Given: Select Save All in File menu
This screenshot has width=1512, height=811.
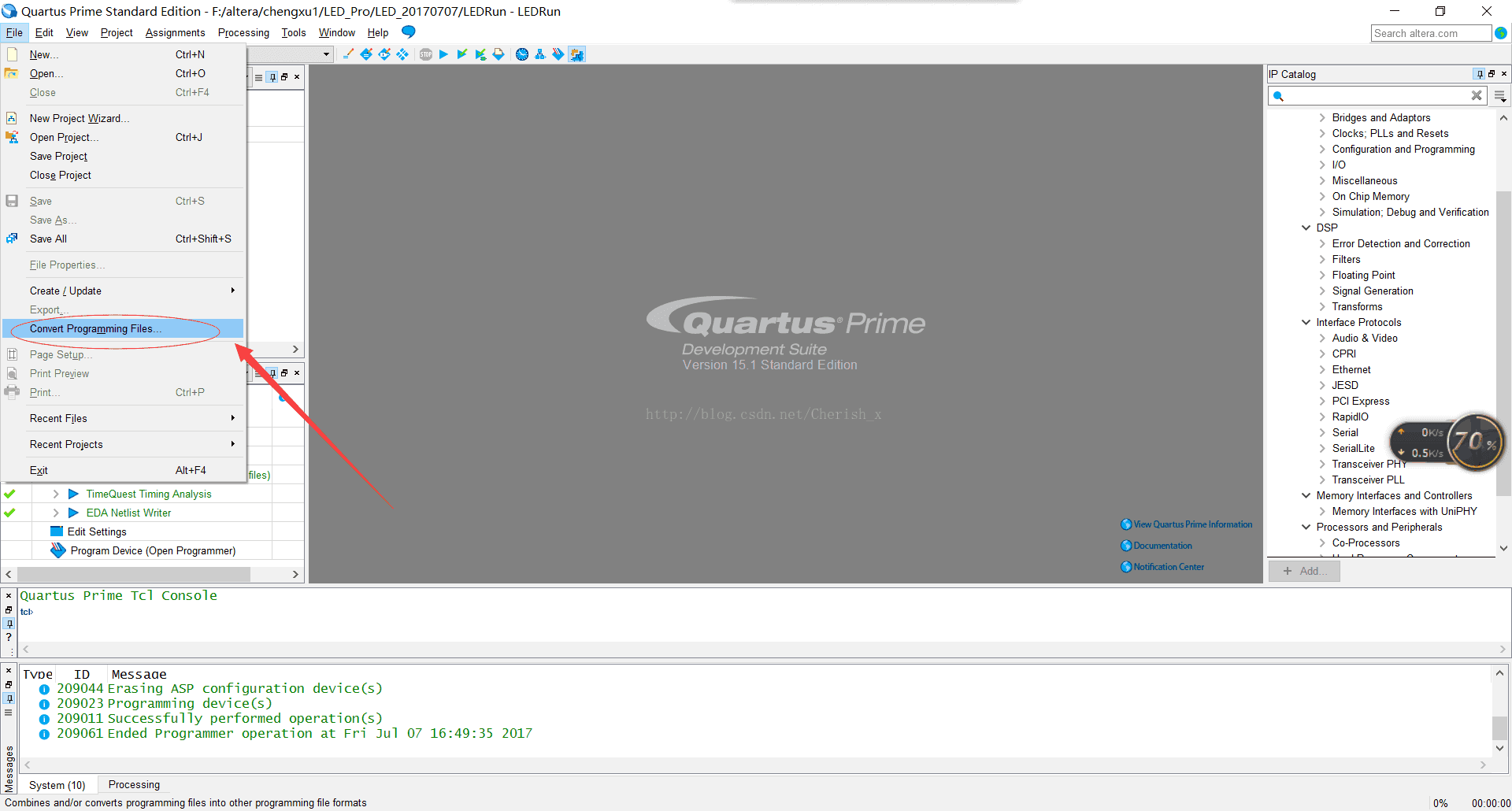Looking at the screenshot, I should pos(124,239).
